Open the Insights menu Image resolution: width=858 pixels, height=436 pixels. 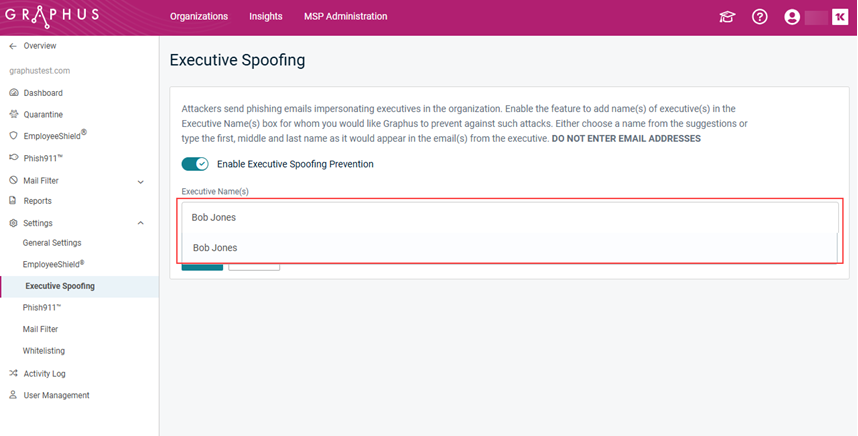[x=266, y=16]
